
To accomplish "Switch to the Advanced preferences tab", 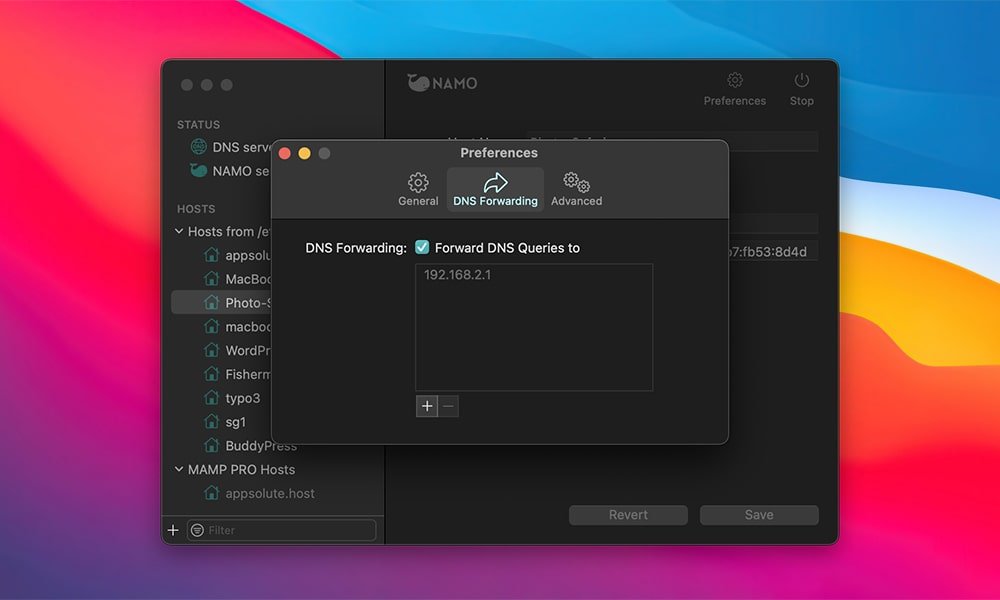I will 576,189.
